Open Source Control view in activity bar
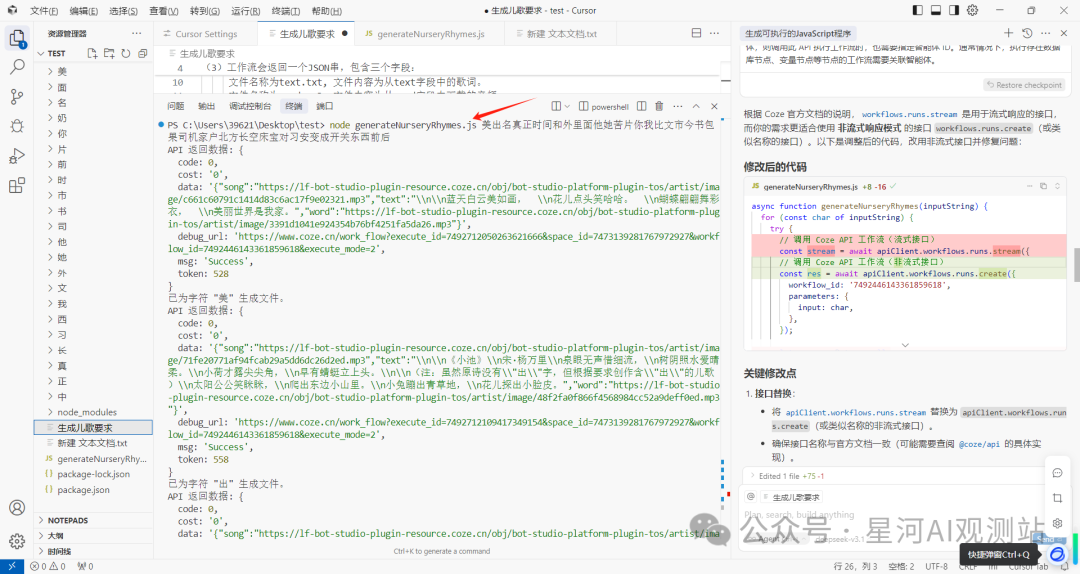Viewport: 1080px width, 574px height. tap(17, 96)
